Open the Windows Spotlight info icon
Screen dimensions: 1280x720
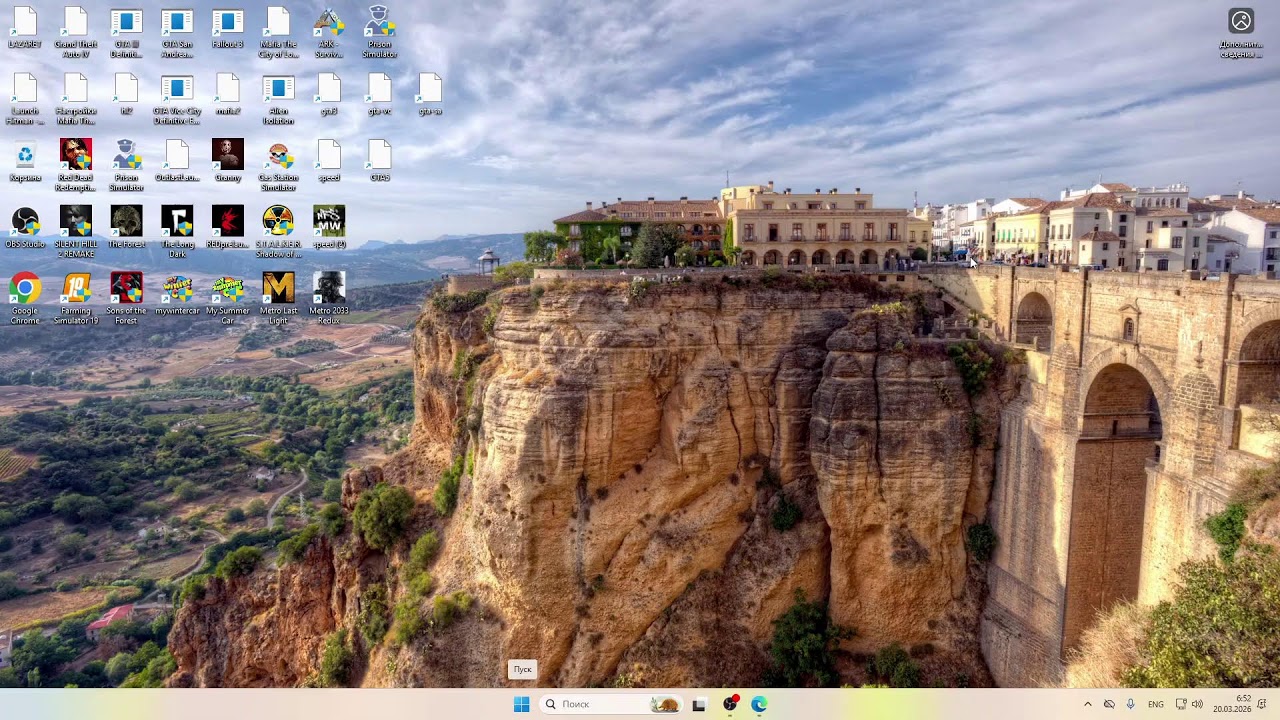tap(1241, 32)
